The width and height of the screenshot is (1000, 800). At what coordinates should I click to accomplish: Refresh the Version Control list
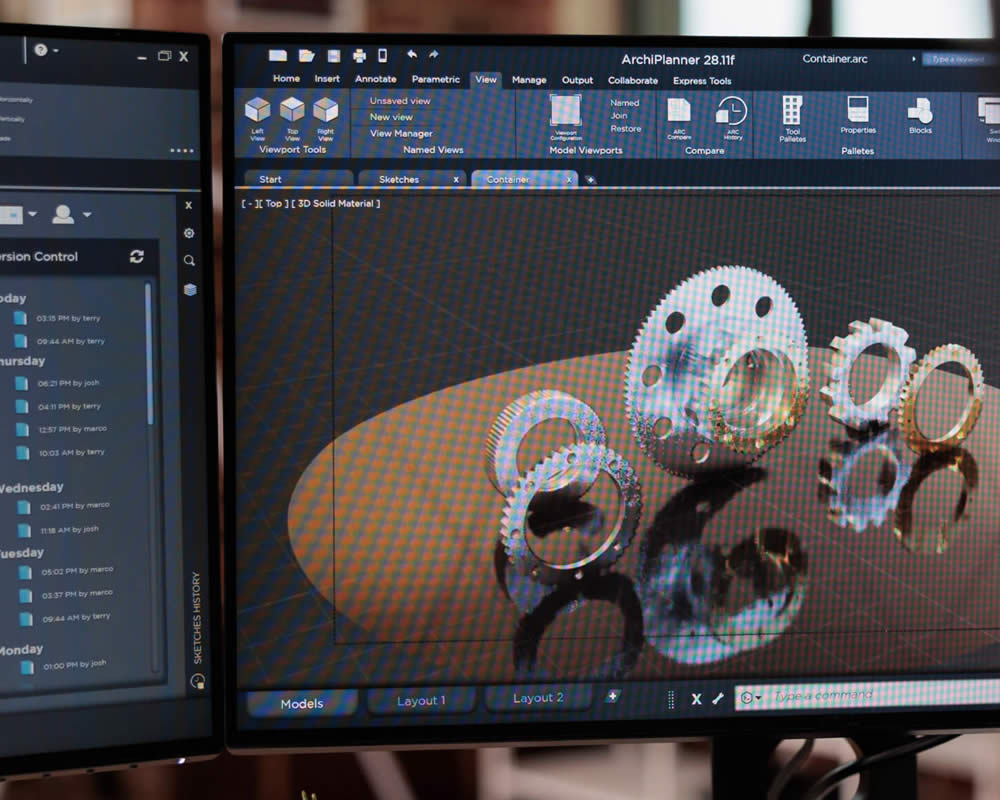[x=136, y=256]
